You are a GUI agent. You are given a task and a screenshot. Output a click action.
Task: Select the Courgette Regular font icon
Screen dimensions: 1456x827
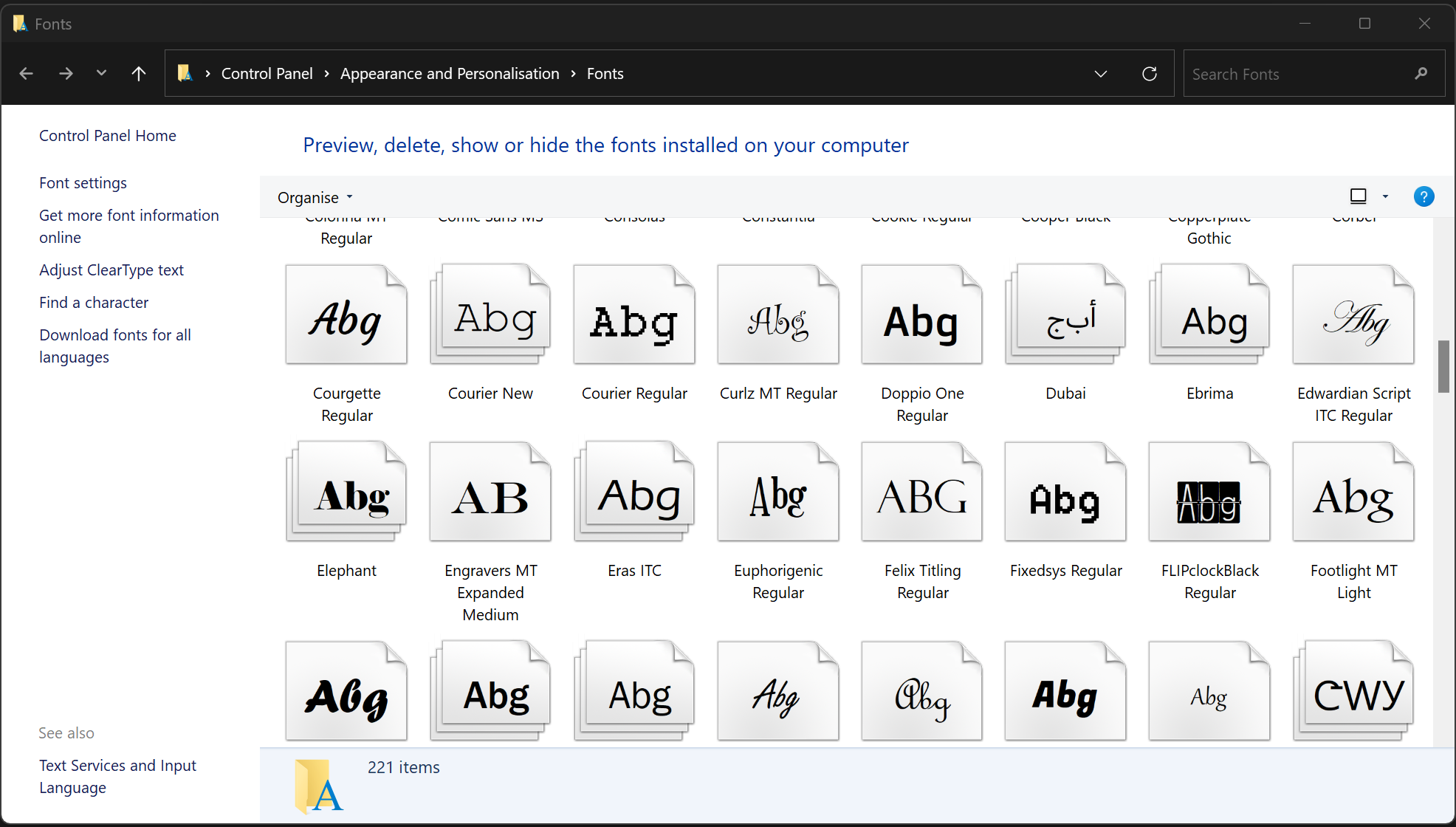(346, 315)
